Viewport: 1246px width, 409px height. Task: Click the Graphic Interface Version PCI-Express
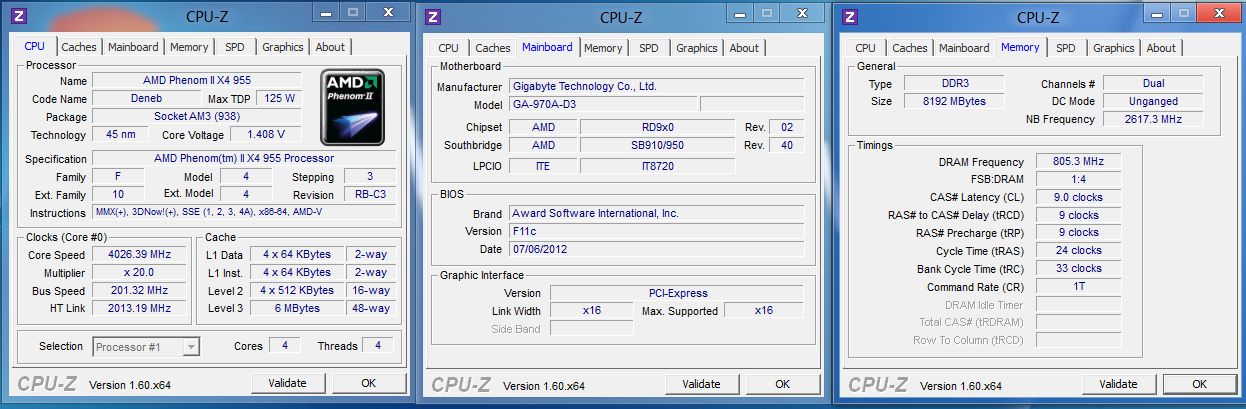(x=677, y=293)
